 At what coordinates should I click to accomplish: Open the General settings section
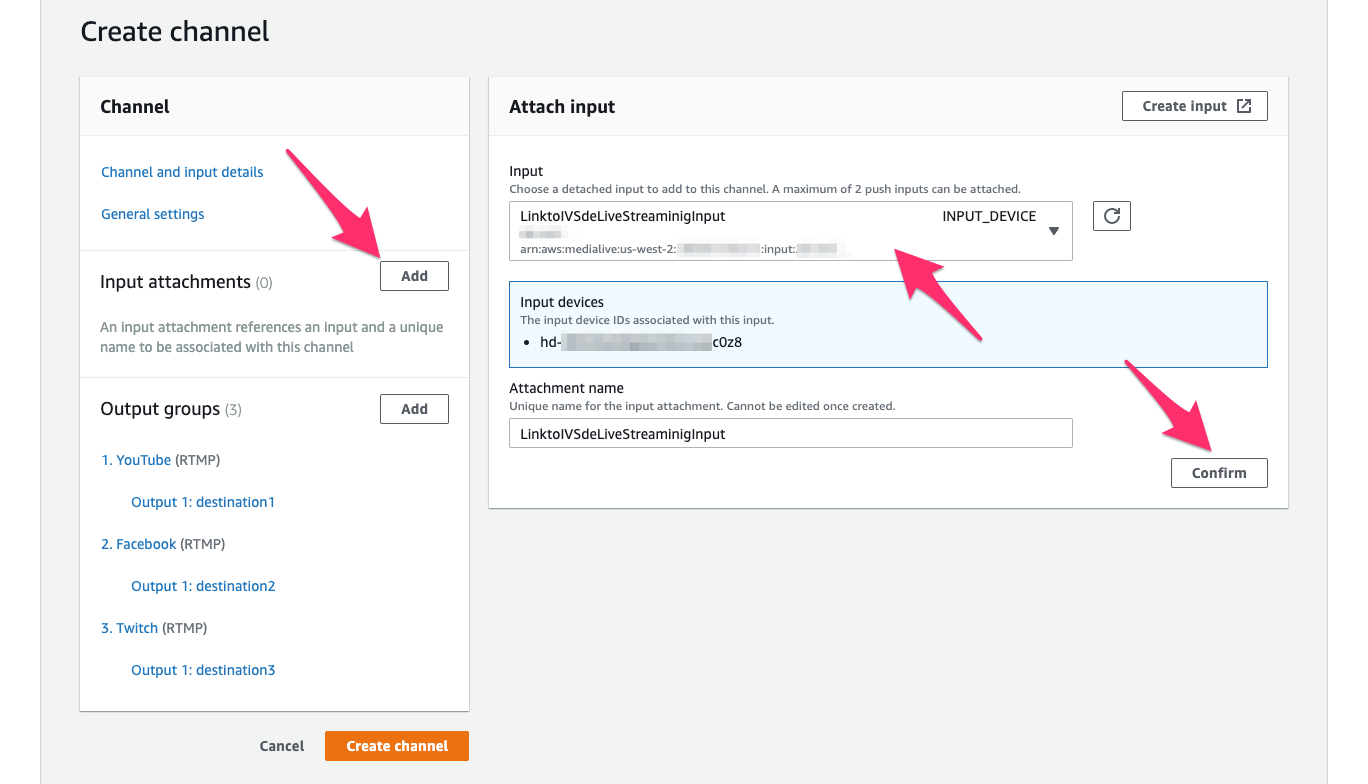click(x=152, y=213)
